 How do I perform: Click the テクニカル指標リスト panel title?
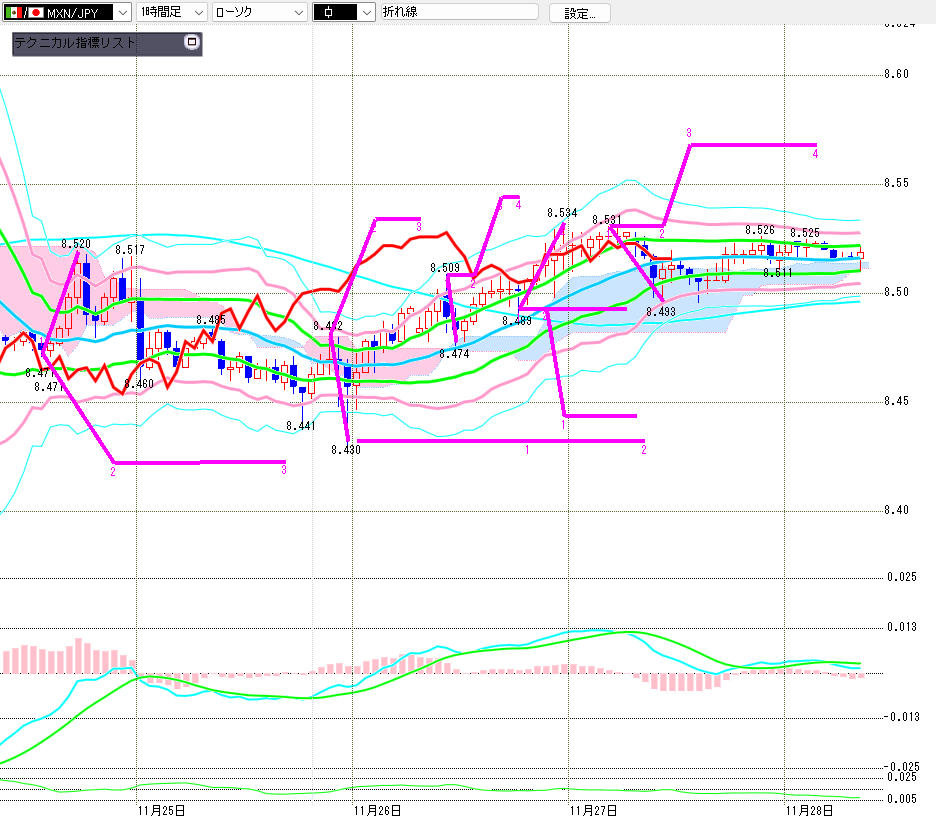click(75, 44)
